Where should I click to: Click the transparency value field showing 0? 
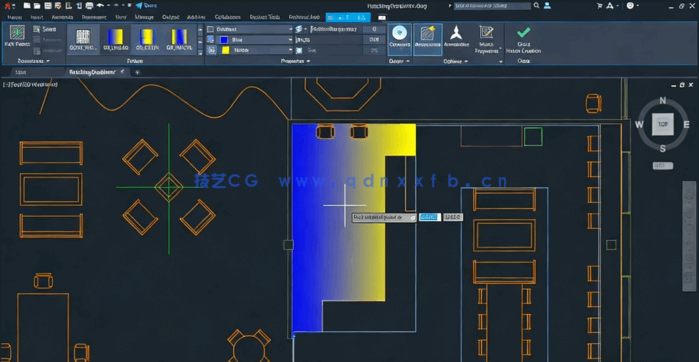click(x=374, y=29)
